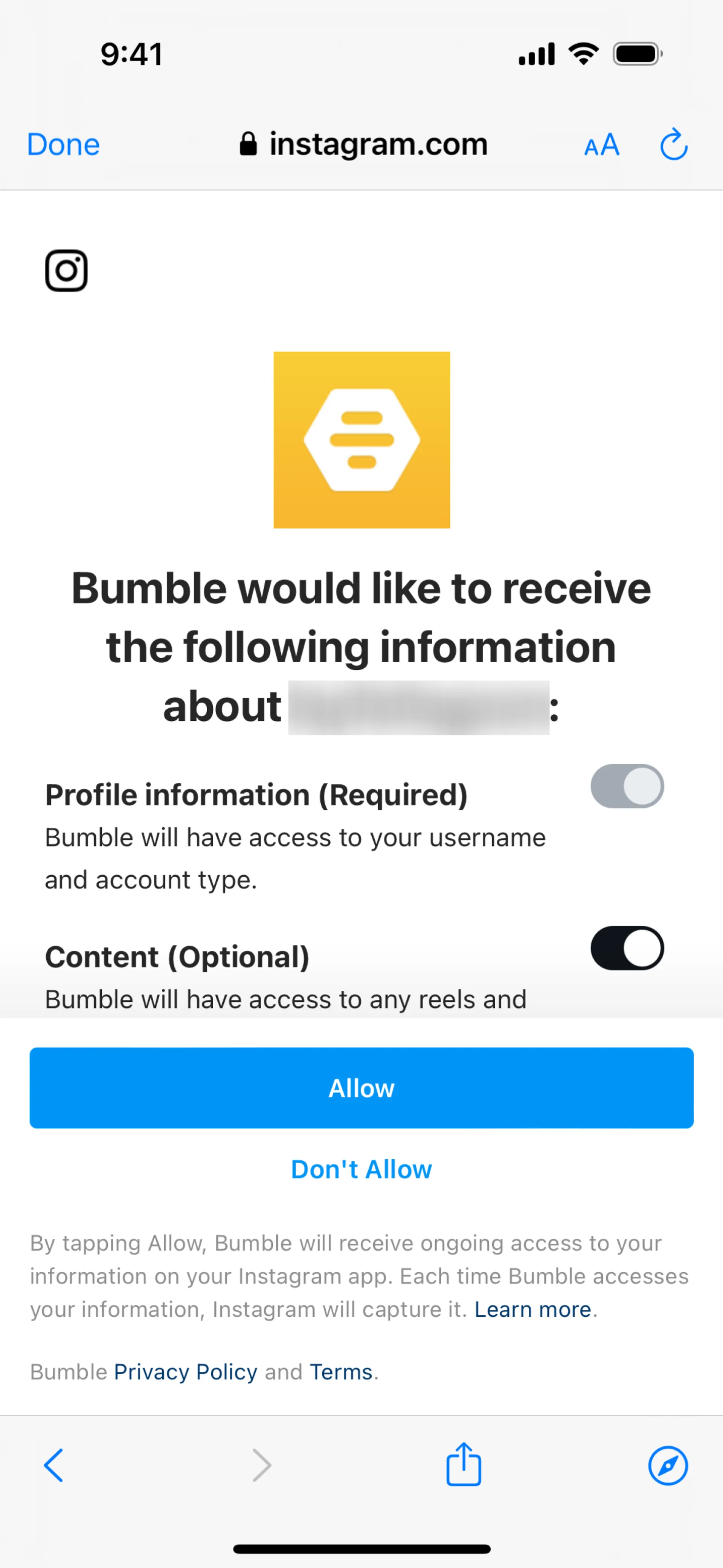Disable the Content (Optional) switch
This screenshot has height=1568, width=723.
[x=627, y=948]
